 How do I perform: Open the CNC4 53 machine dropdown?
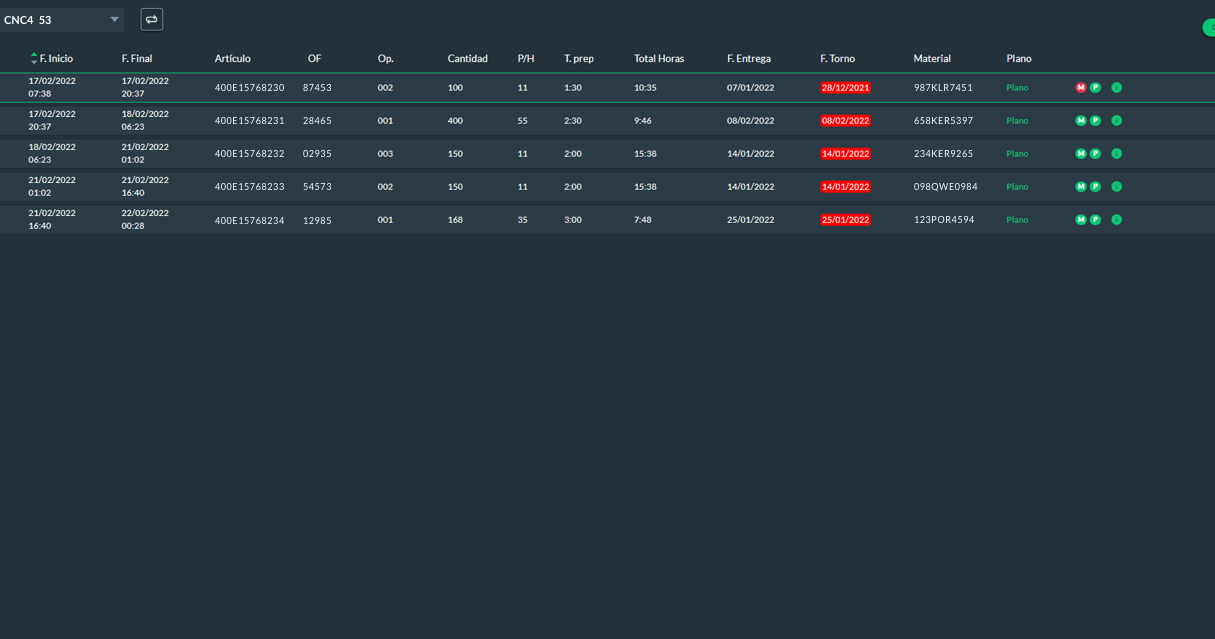coord(62,20)
